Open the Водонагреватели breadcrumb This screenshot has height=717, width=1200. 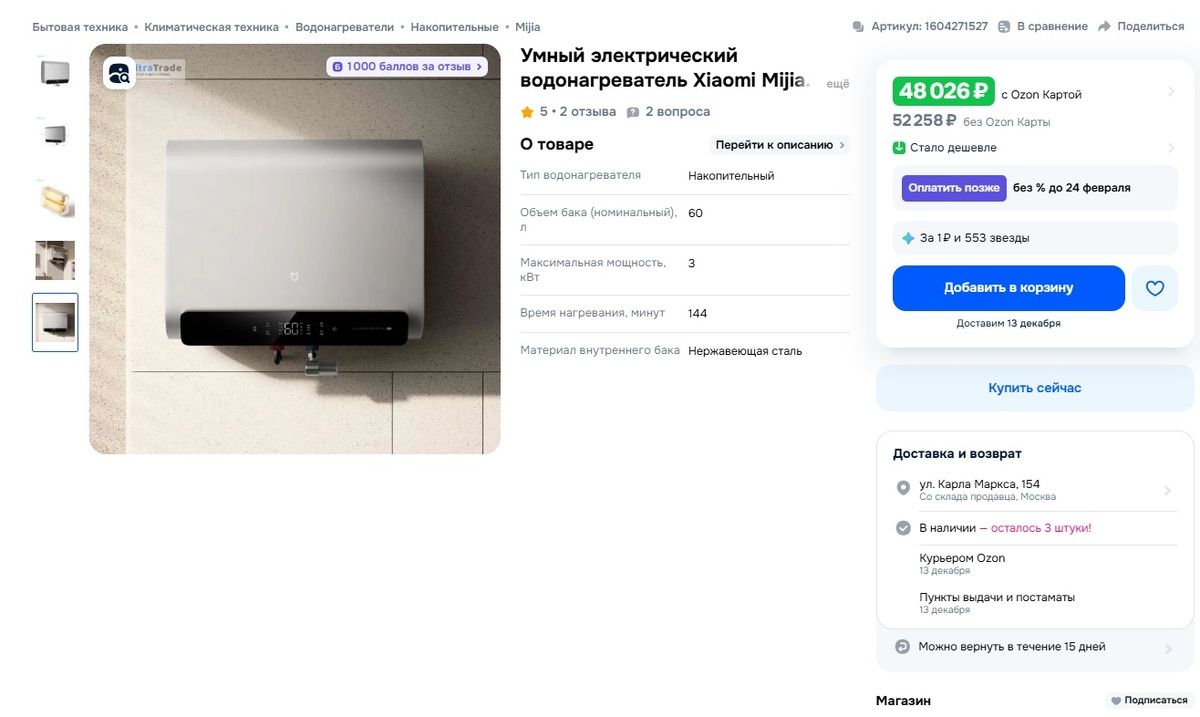point(345,27)
